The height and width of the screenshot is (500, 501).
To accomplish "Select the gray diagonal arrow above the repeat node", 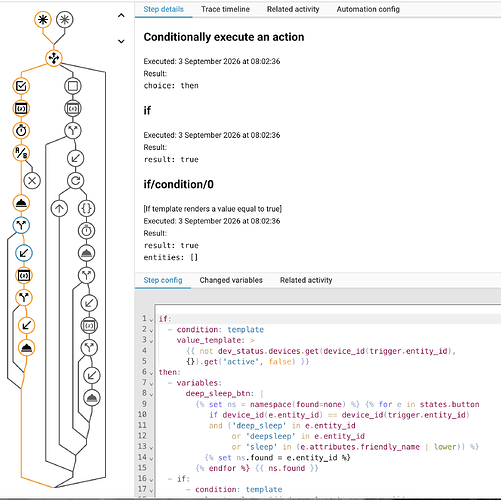I will [76, 158].
